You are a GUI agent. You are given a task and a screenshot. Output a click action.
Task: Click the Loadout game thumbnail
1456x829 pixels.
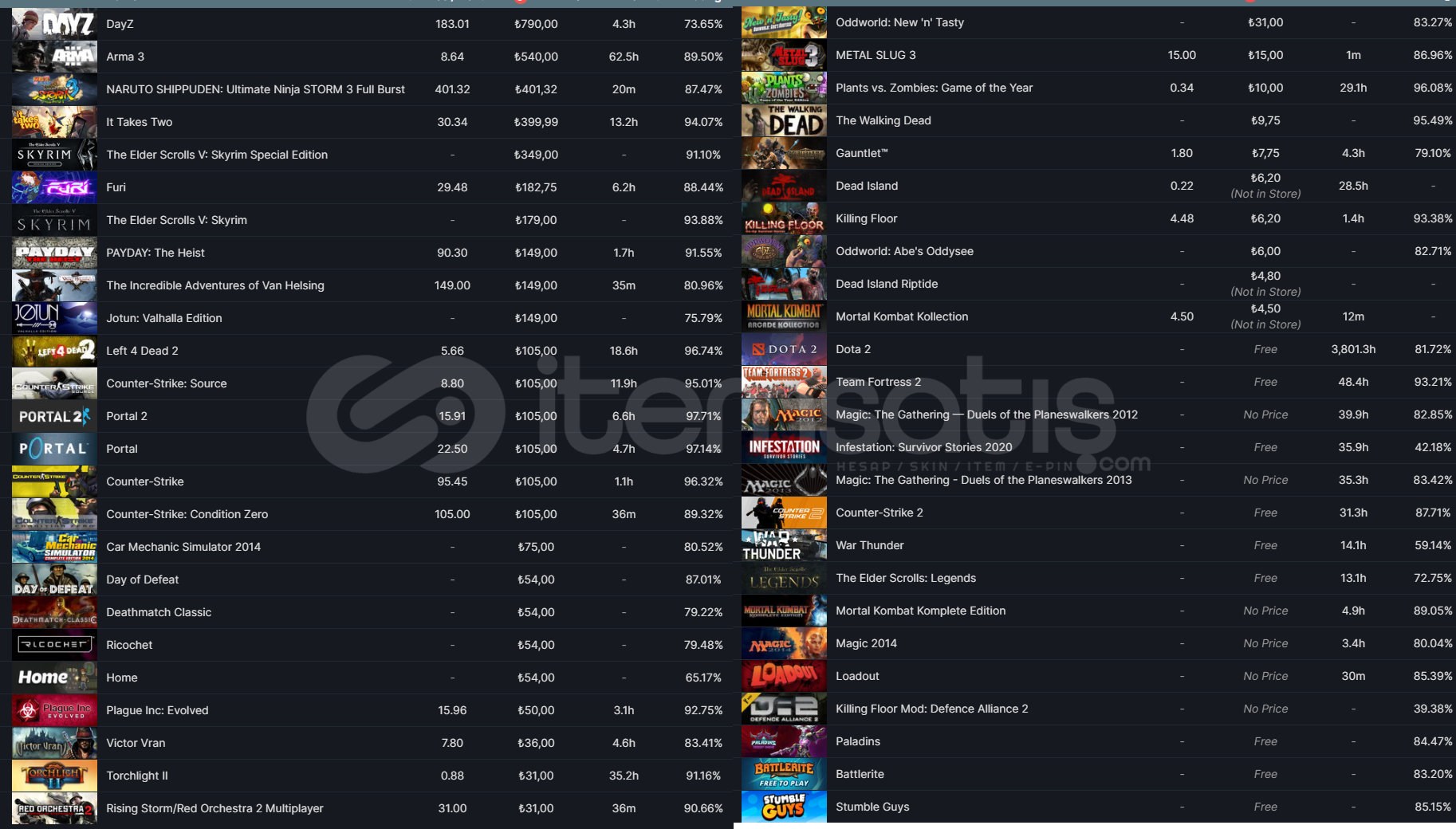point(784,676)
